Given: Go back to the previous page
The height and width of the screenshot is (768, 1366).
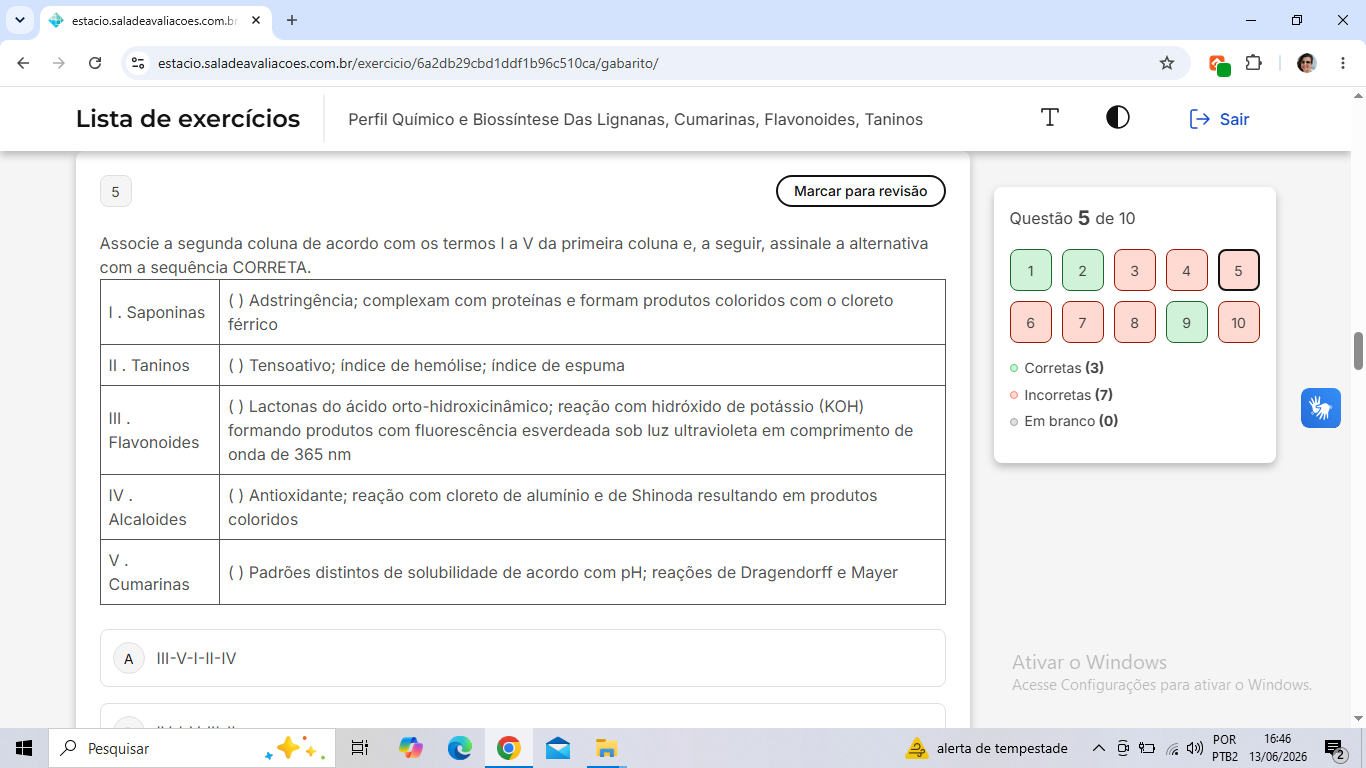Looking at the screenshot, I should click(x=24, y=63).
